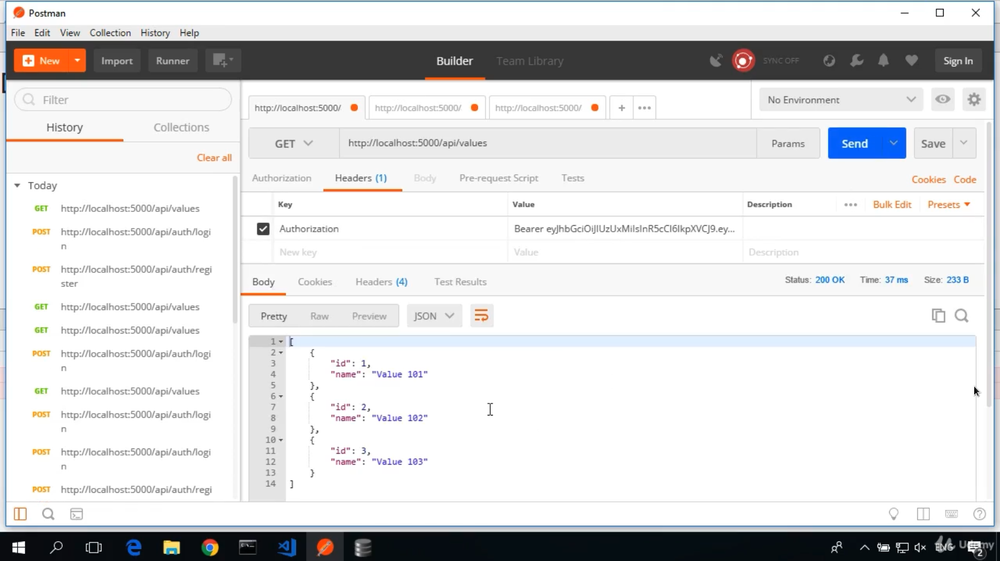Toggle sidebar icon in bottom bar

pos(20,514)
